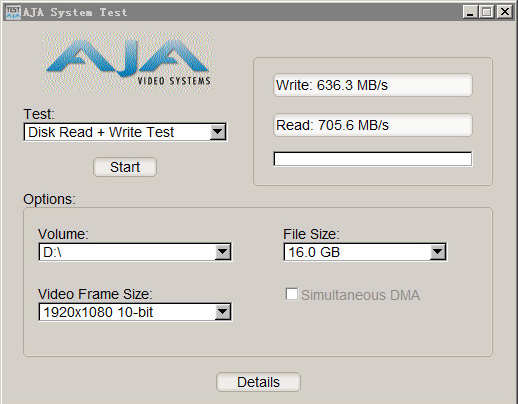Close the AJA System Test window
Viewport: 518px width, 404px height.
coord(505,12)
